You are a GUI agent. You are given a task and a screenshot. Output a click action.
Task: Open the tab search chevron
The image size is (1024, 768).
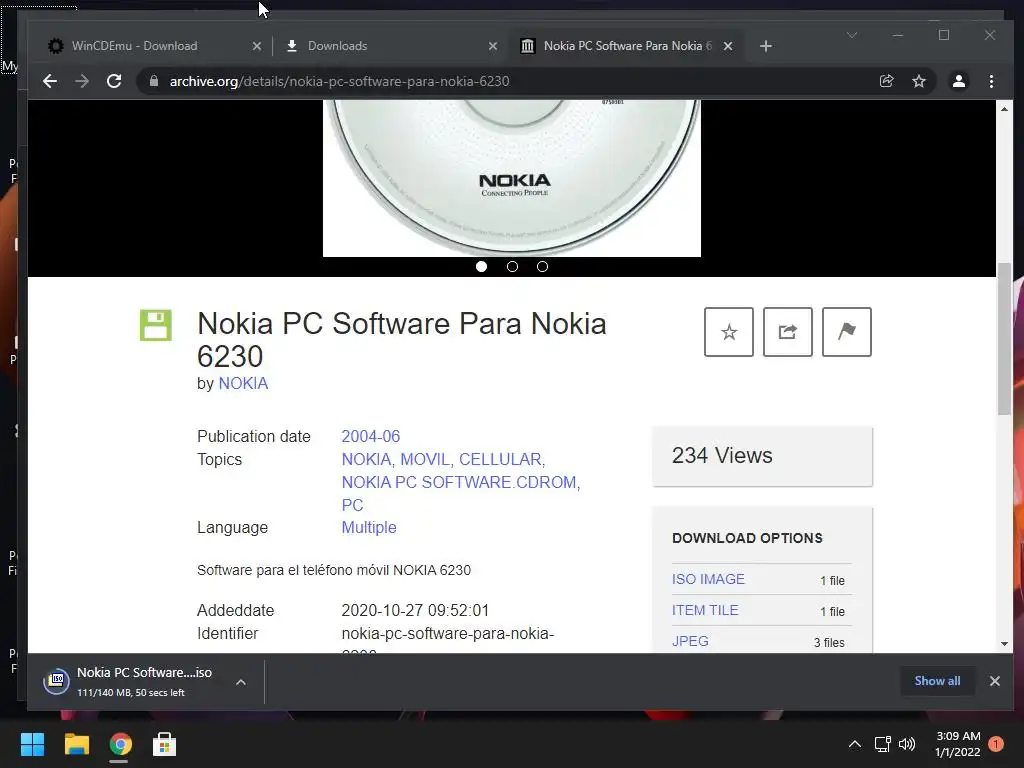[852, 35]
